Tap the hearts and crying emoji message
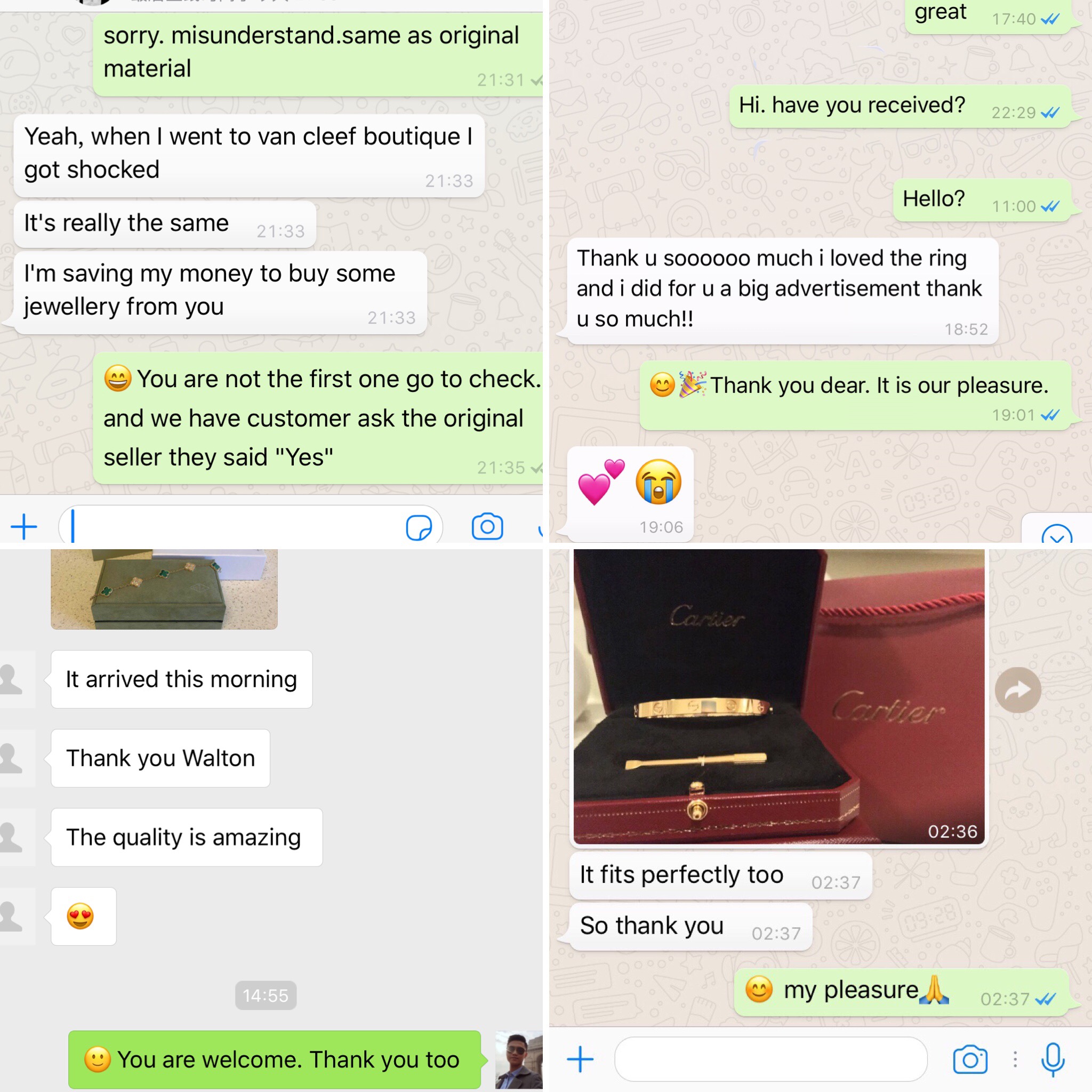The image size is (1092, 1092). point(630,494)
